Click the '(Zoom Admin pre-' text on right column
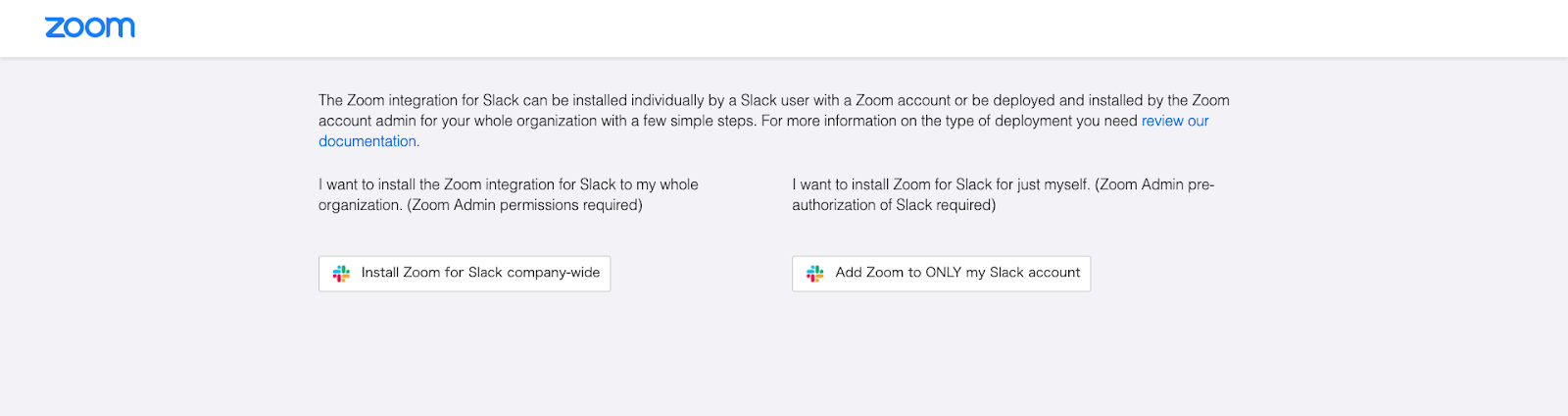The image size is (1568, 416). [1154, 184]
